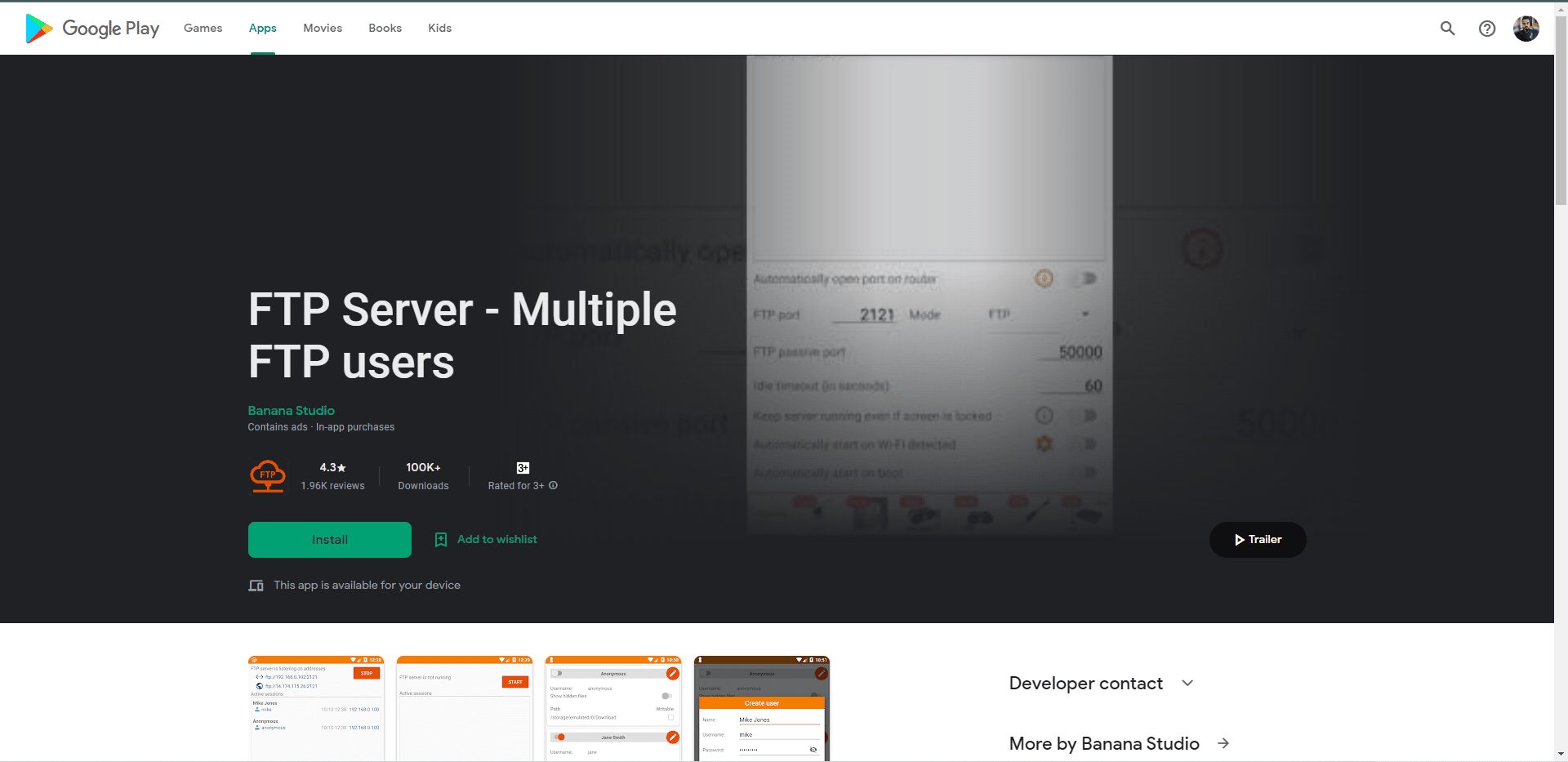Go to the Games tab
The height and width of the screenshot is (762, 1568).
[203, 28]
